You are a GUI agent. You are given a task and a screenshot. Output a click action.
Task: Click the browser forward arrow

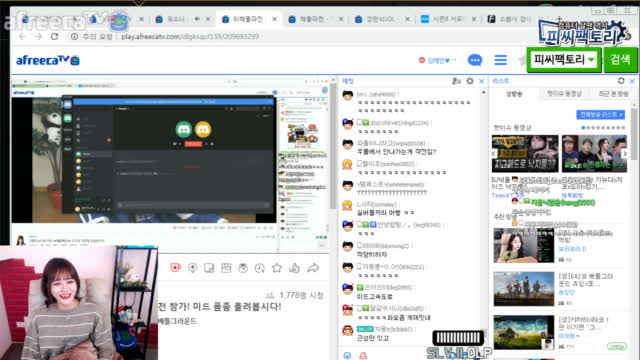[x=38, y=37]
